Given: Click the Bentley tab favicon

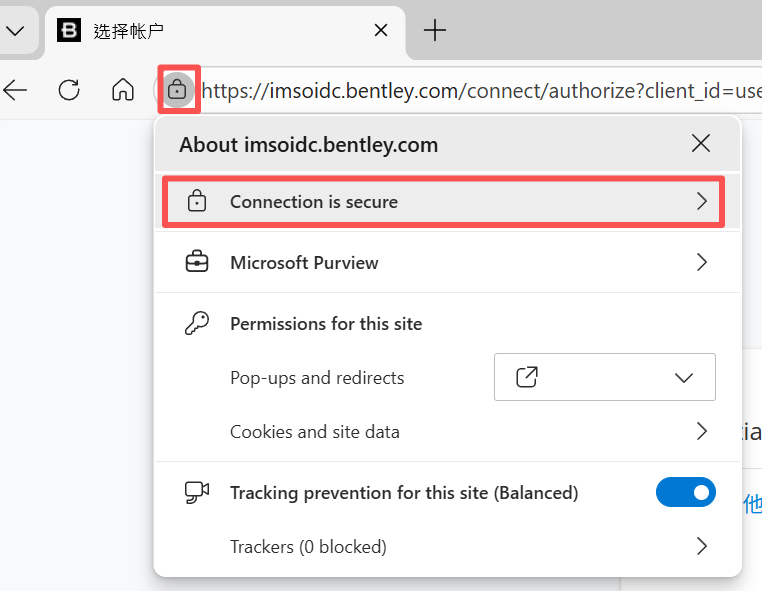Looking at the screenshot, I should tap(69, 30).
